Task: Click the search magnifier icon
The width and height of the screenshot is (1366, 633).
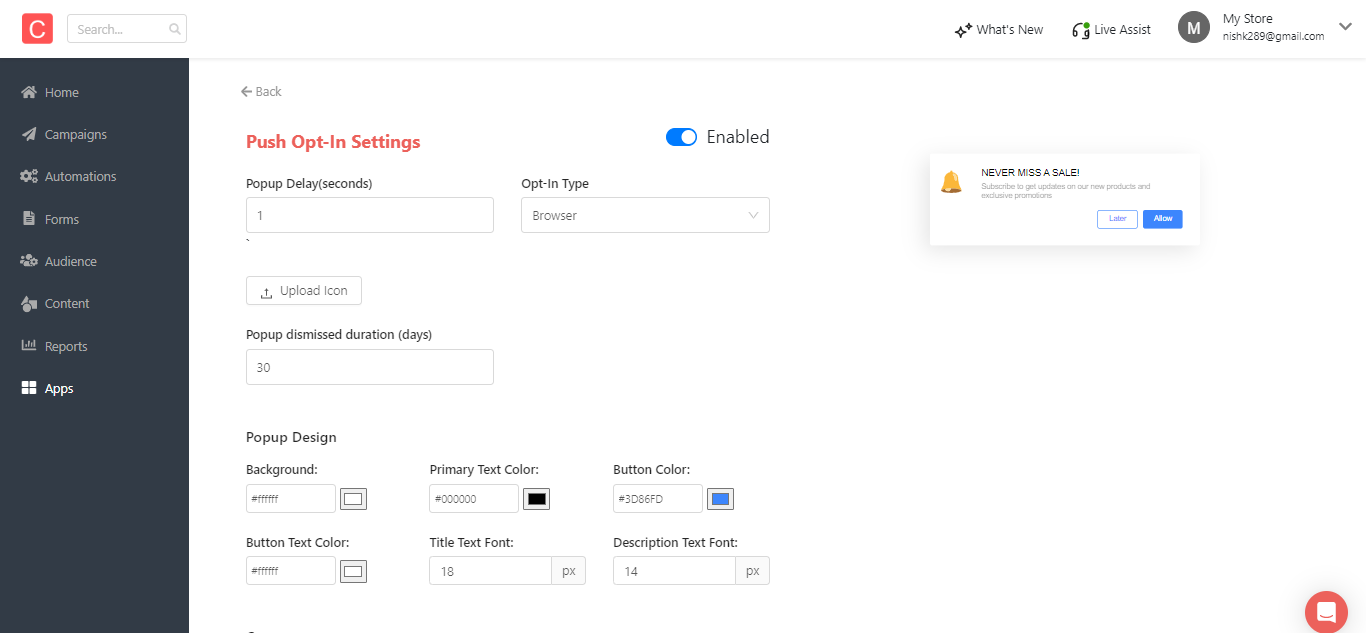Action: click(x=175, y=29)
